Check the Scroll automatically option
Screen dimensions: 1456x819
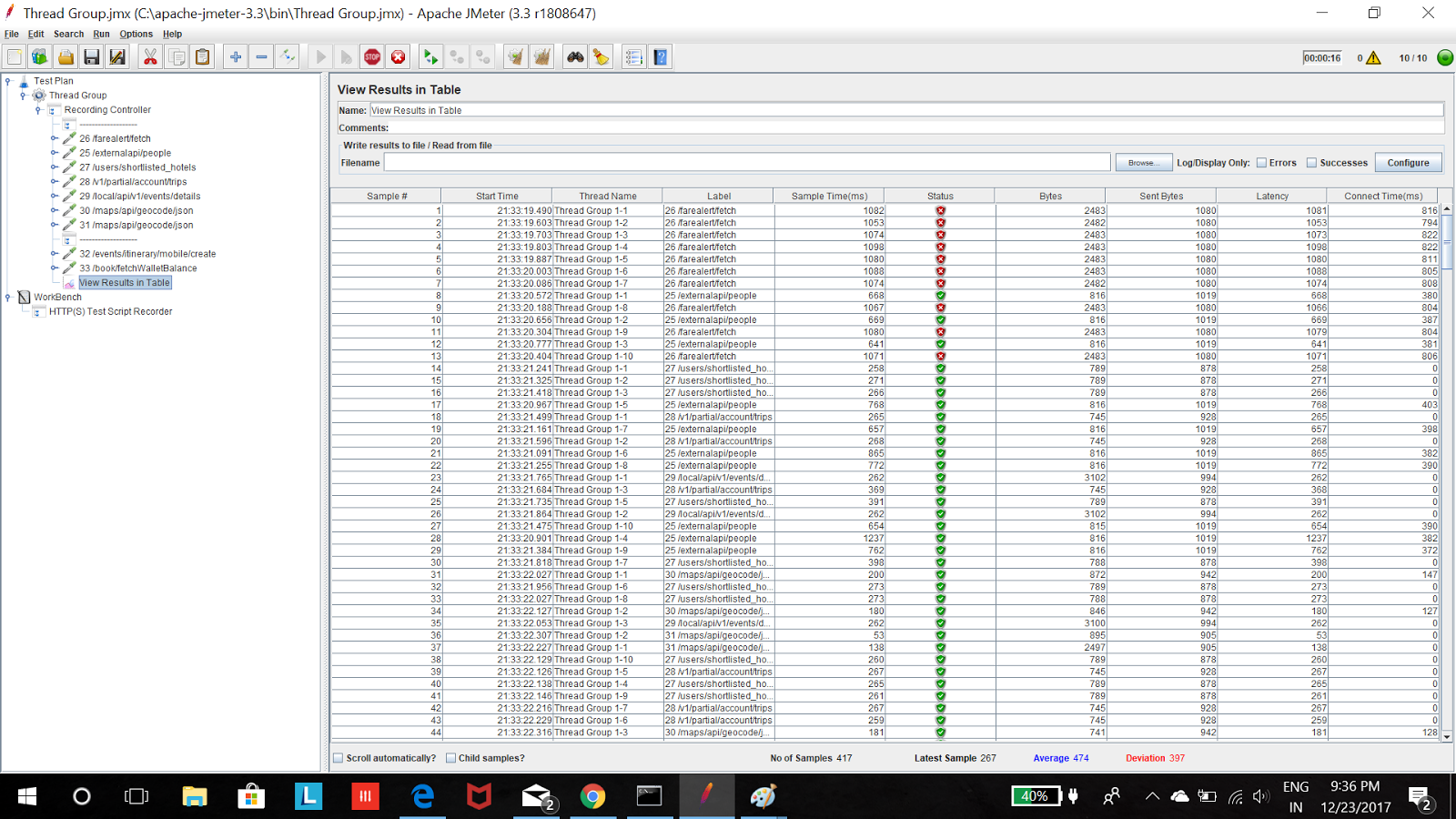[338, 757]
